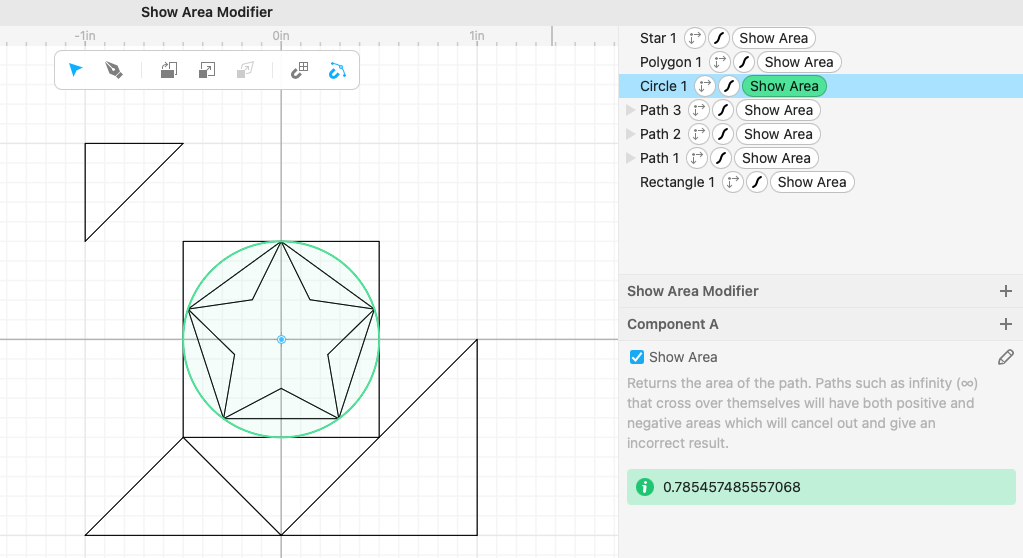Select the Polygon 1 layer row
The height and width of the screenshot is (558, 1023).
(821, 62)
